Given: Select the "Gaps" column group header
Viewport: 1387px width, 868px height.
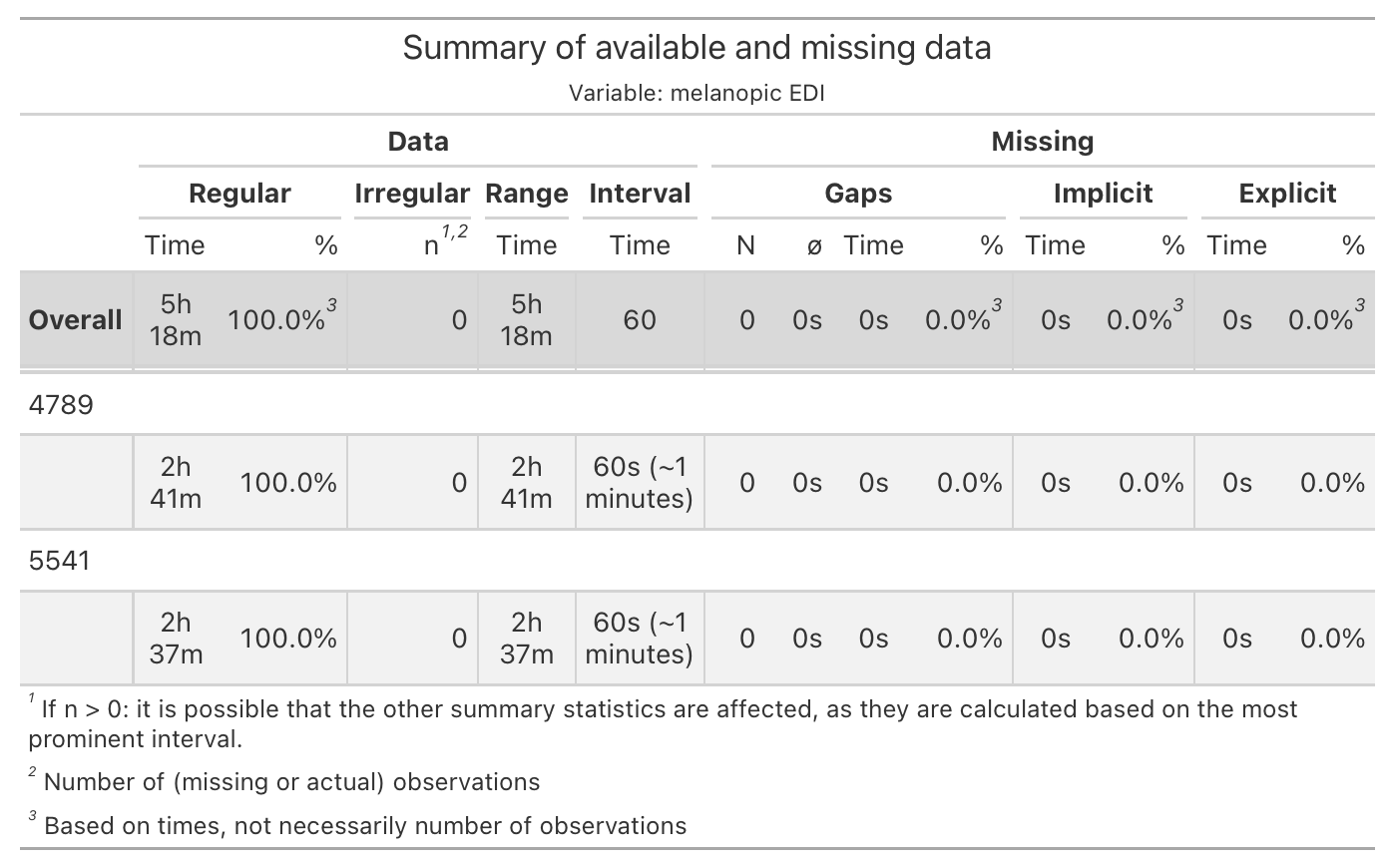Looking at the screenshot, I should tap(858, 194).
